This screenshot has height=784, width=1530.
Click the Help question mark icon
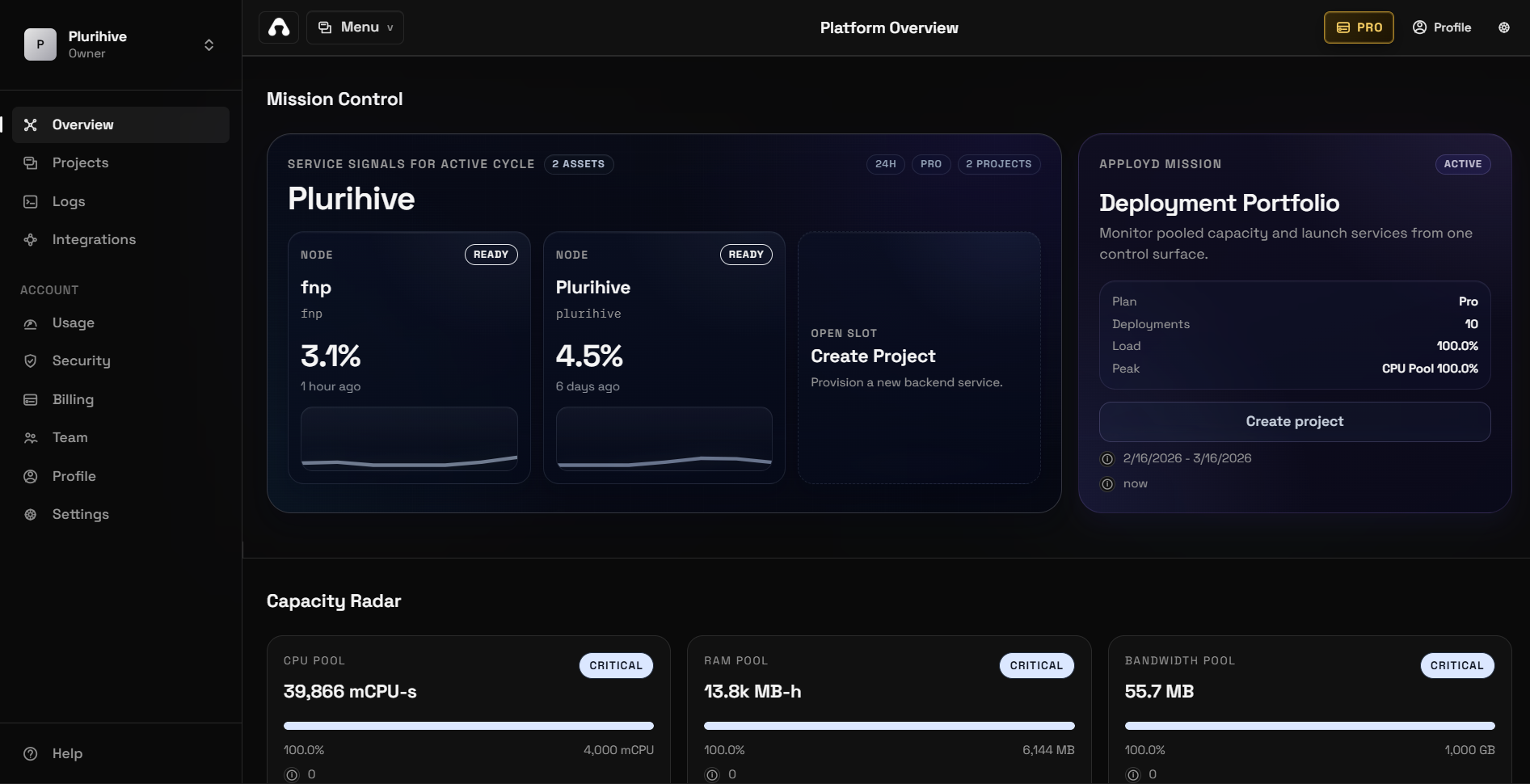point(31,753)
